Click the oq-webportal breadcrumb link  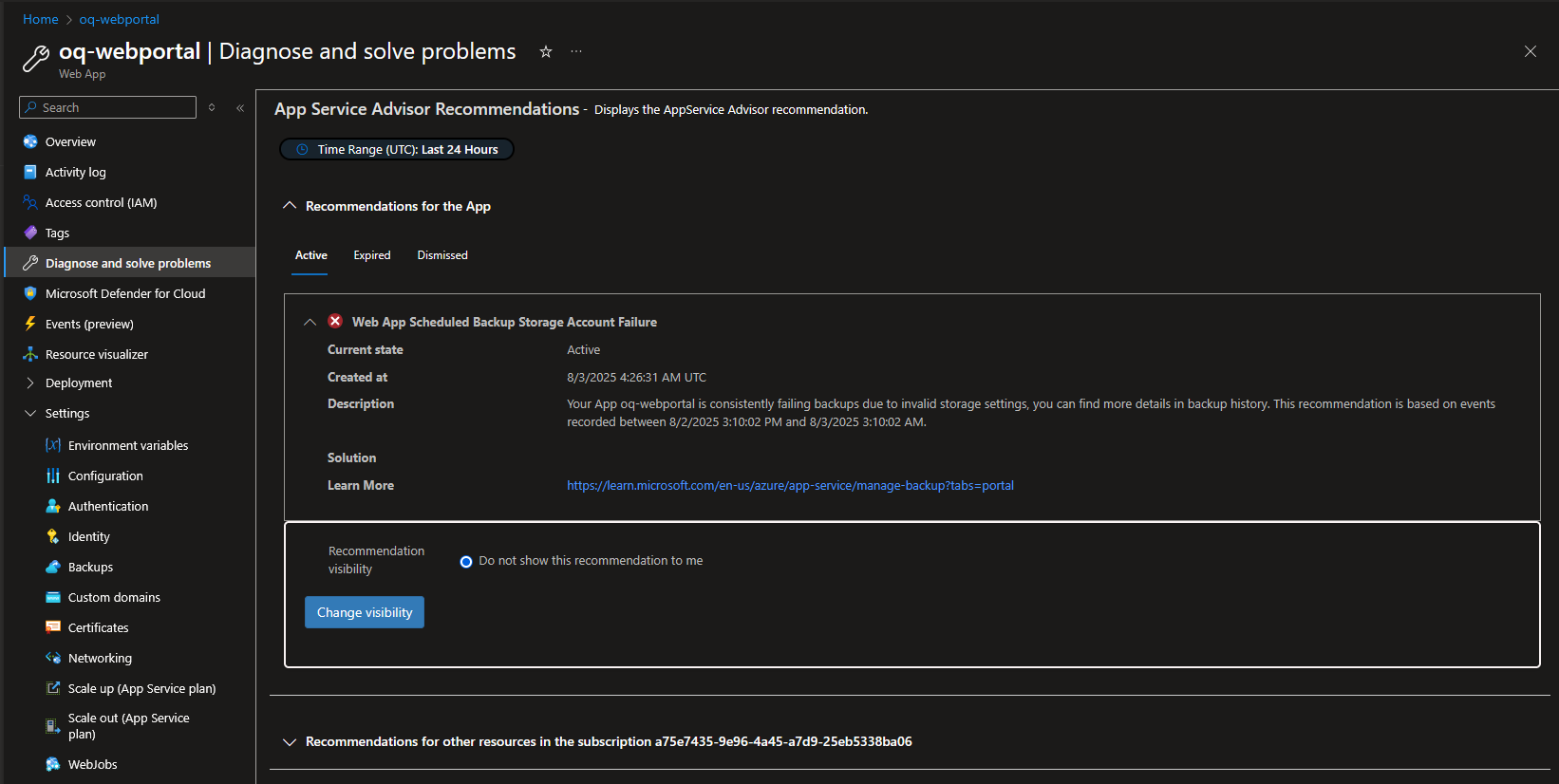[119, 19]
